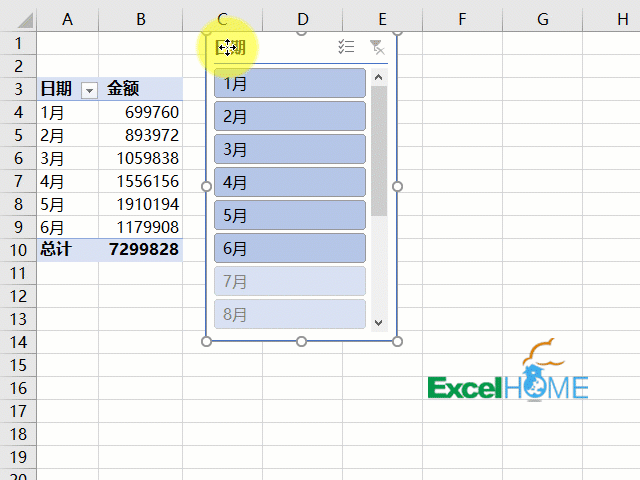Click the slicer title 日期
This screenshot has height=480, width=640.
click(x=230, y=47)
